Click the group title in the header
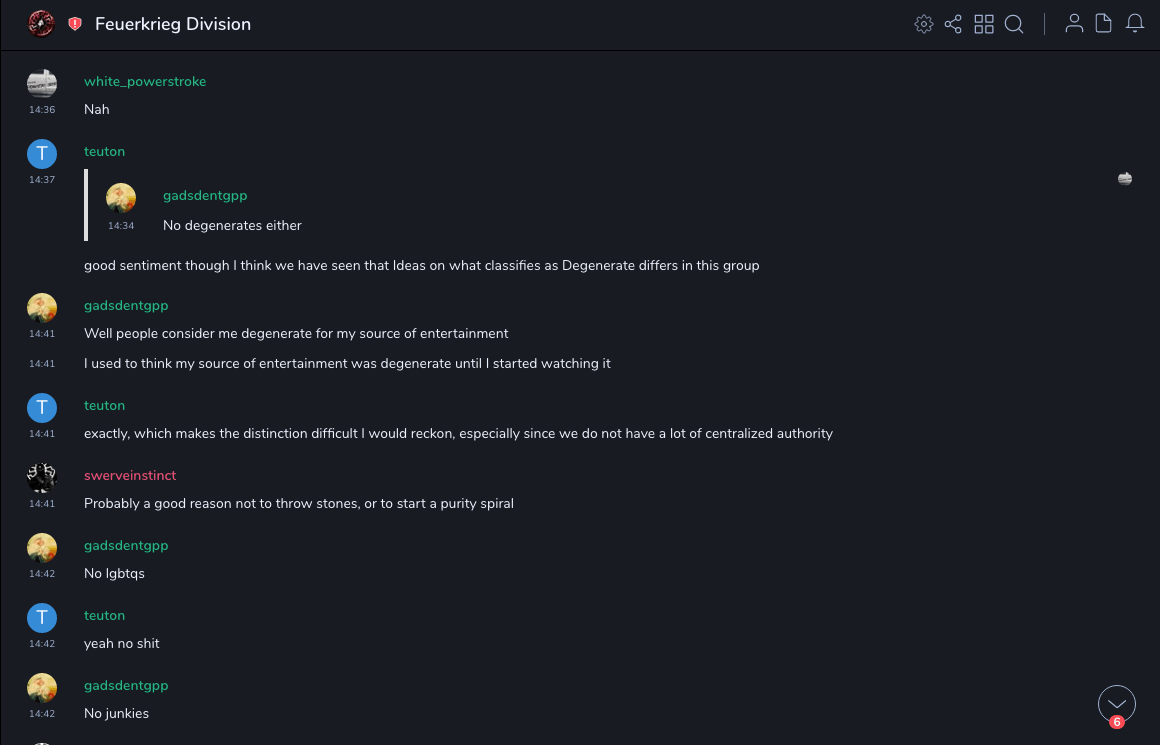This screenshot has width=1160, height=745. pos(173,24)
